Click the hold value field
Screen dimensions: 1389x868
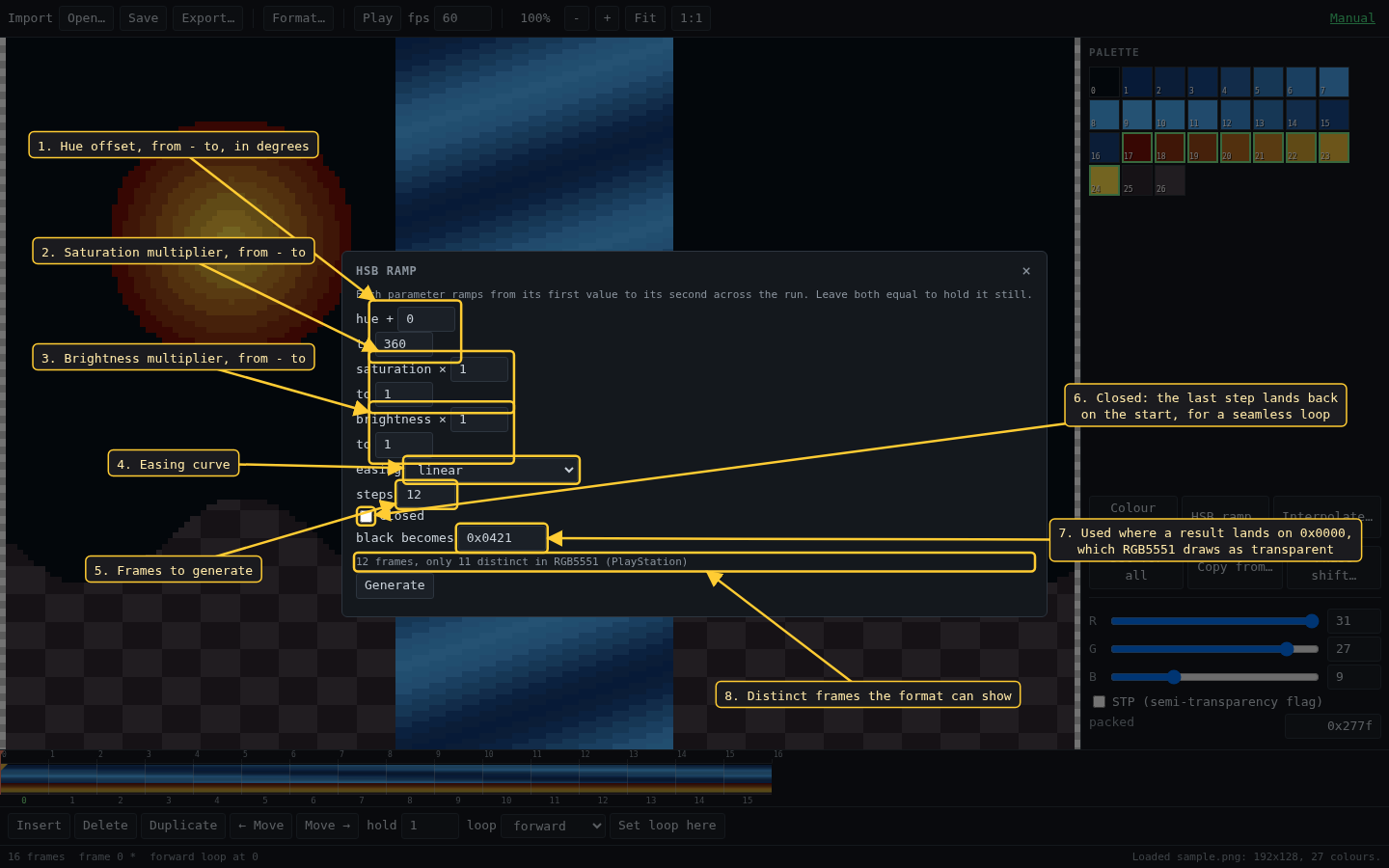pos(429,826)
